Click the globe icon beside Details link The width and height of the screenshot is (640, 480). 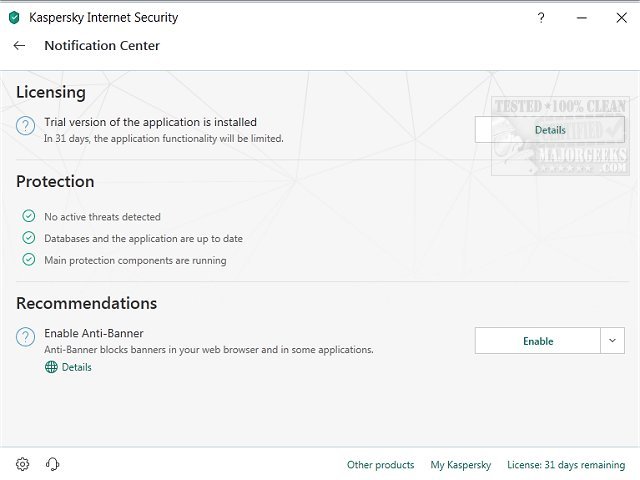click(51, 367)
